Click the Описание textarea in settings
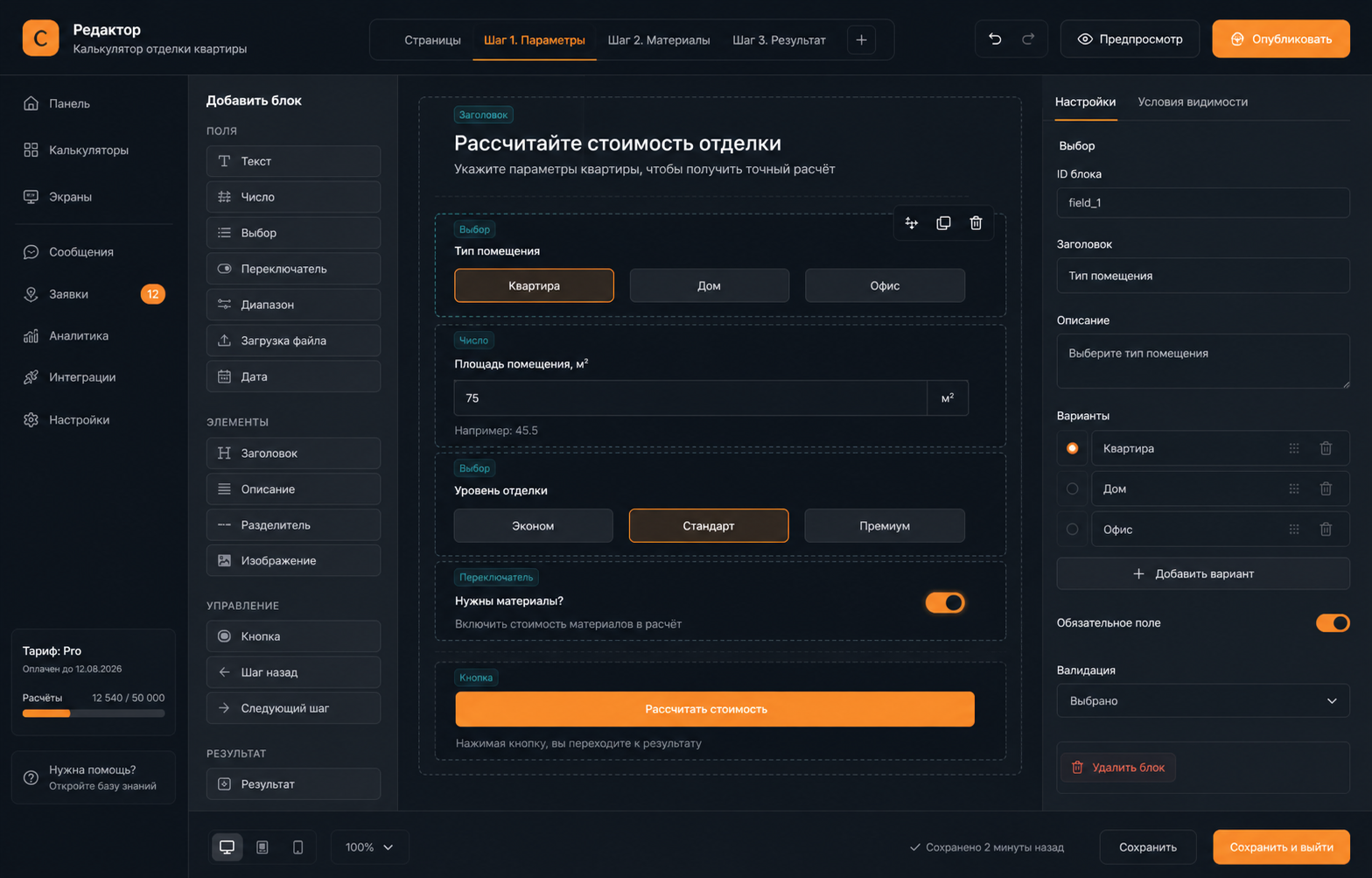This screenshot has width=1372, height=878. tap(1203, 361)
